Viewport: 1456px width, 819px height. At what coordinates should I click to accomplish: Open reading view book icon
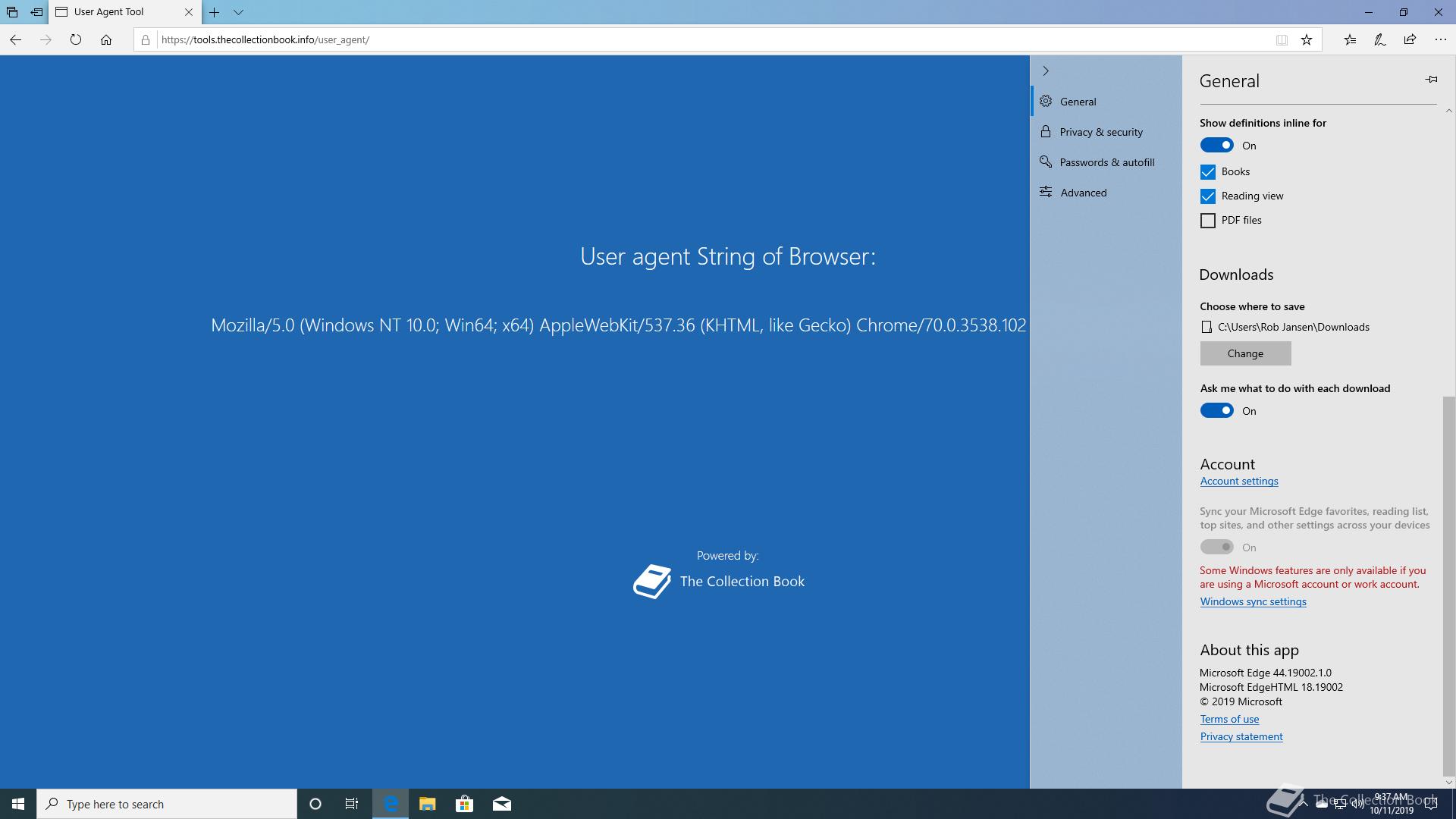point(1282,39)
